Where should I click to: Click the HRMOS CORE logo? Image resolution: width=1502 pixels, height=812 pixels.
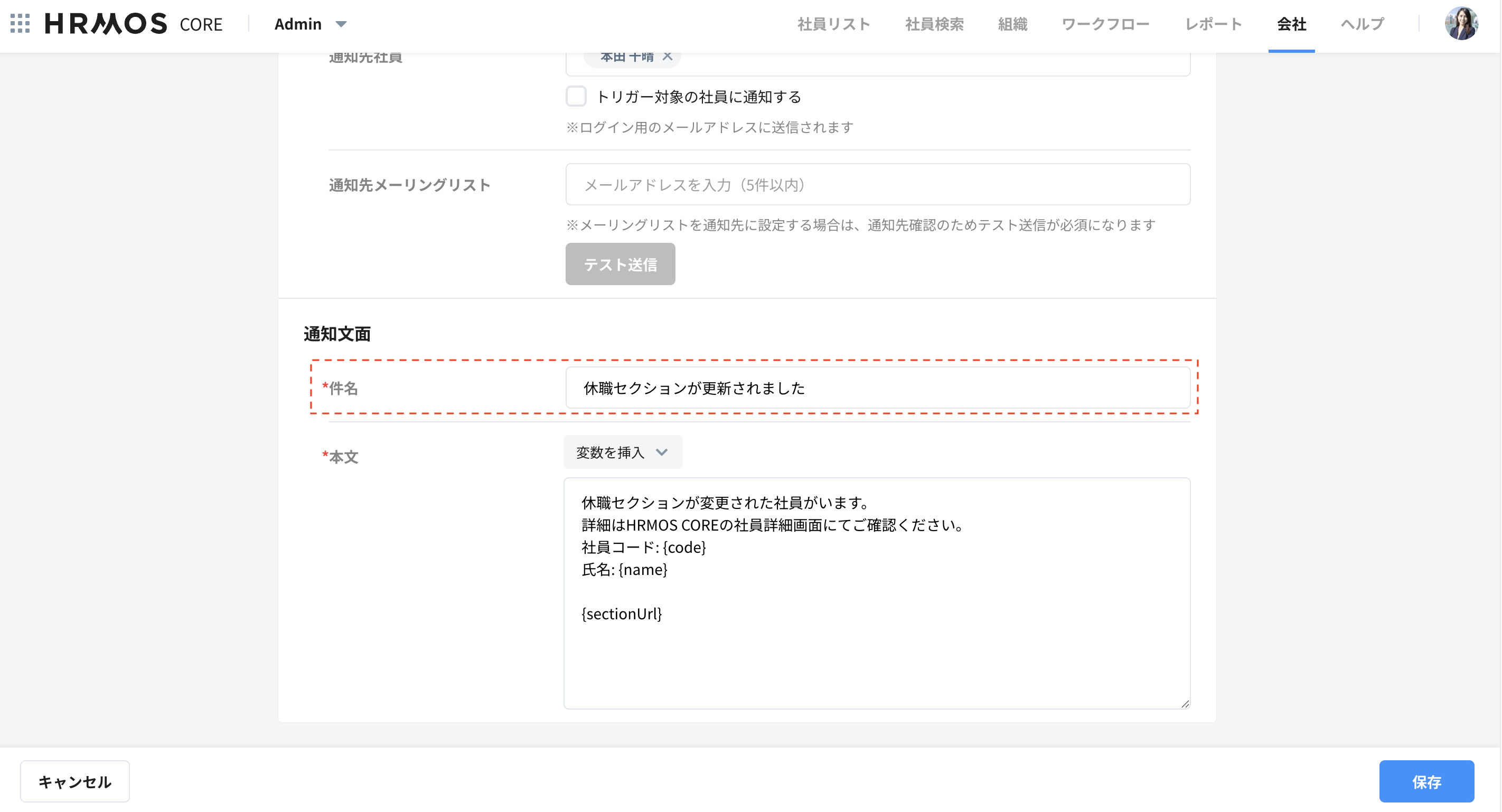click(x=134, y=24)
